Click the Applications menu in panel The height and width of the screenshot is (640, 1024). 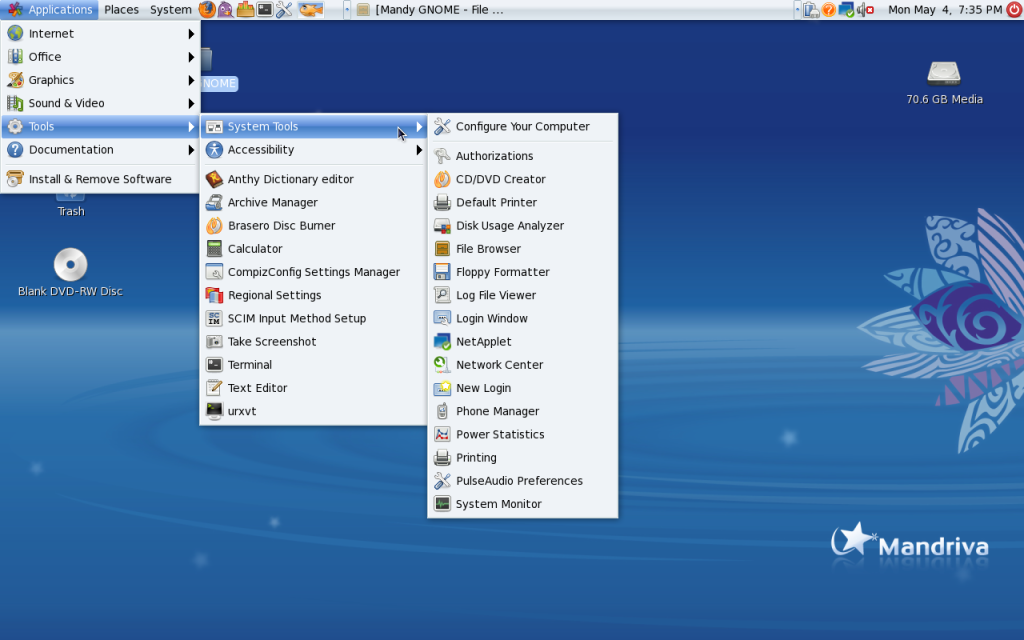50,10
